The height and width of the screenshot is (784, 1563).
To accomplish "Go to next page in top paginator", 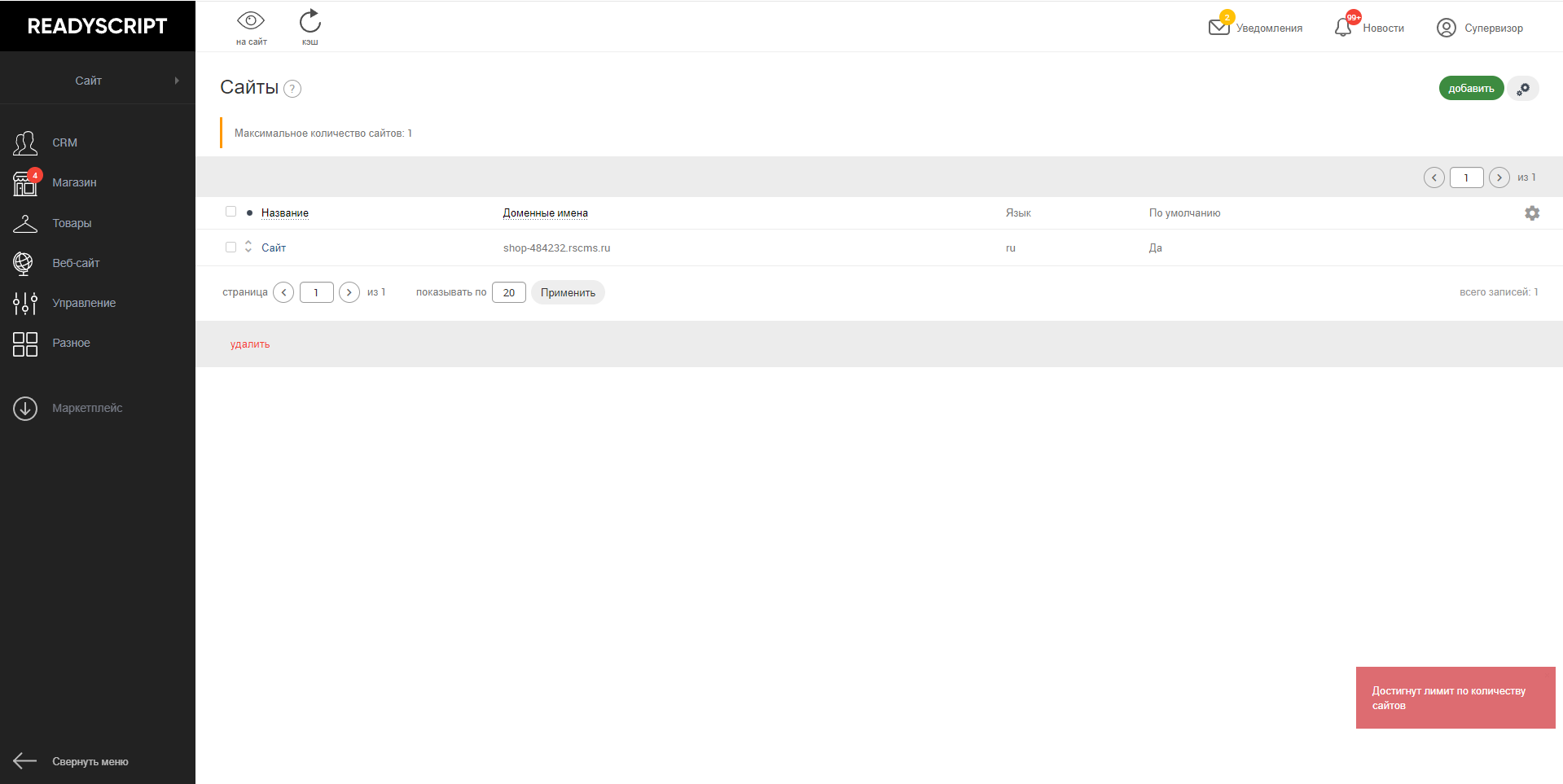I will click(x=1499, y=177).
